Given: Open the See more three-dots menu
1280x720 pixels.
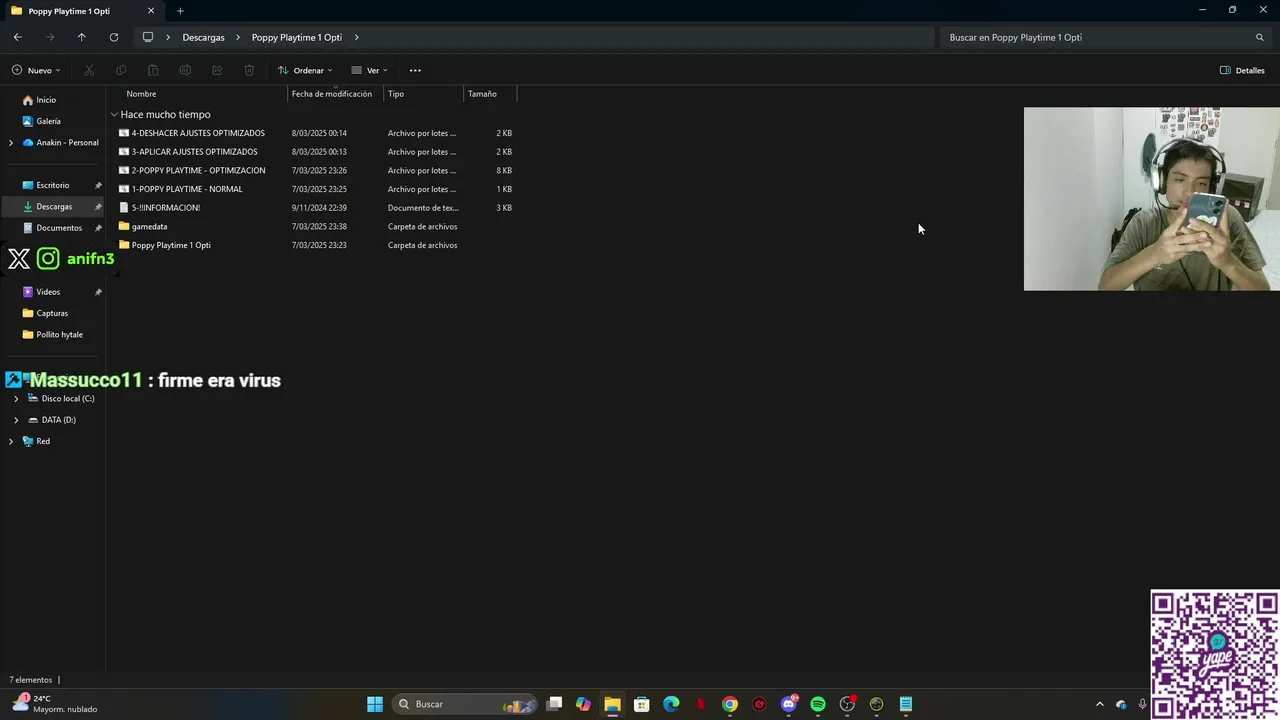Looking at the screenshot, I should [415, 70].
